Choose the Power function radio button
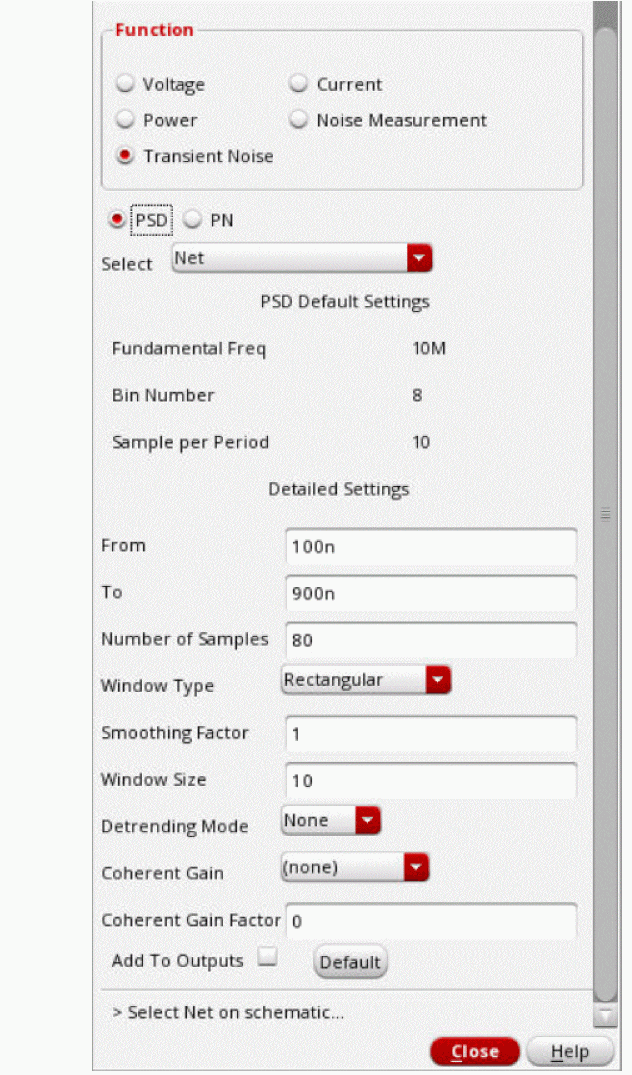The width and height of the screenshot is (632, 1075). click(x=126, y=120)
